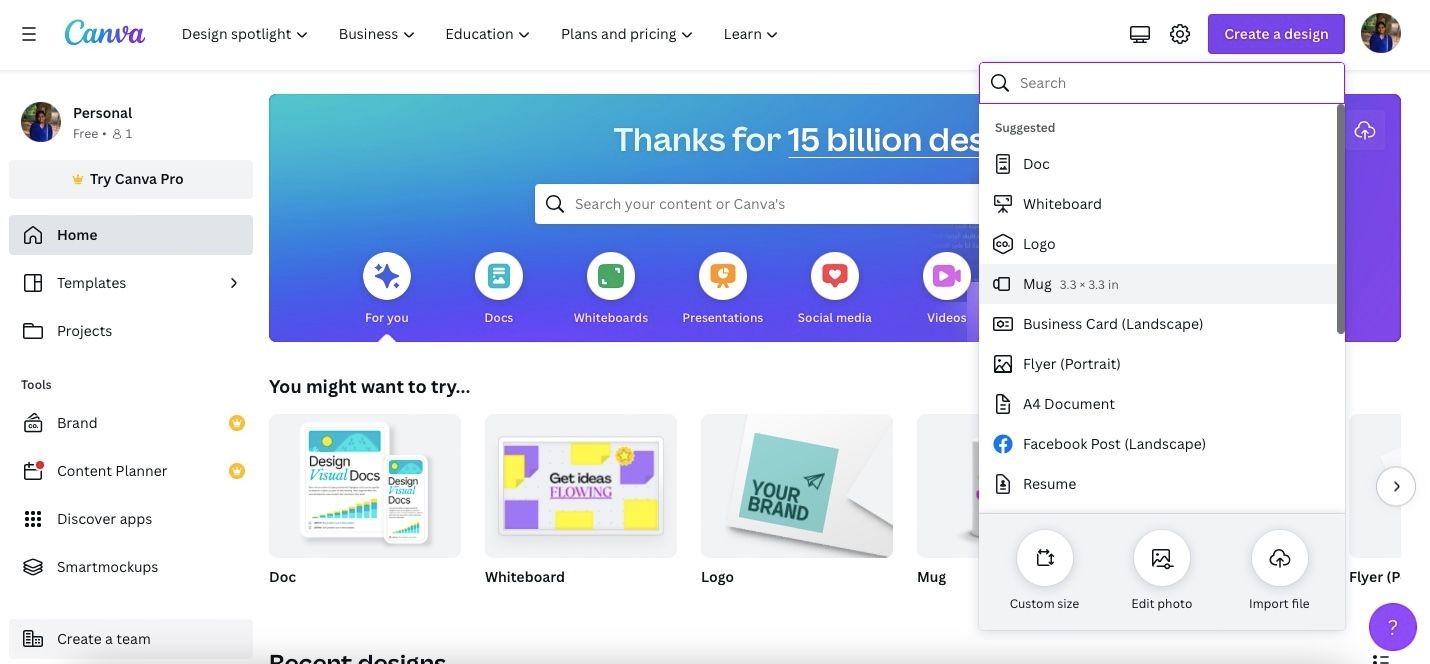Viewport: 1430px width, 664px height.
Task: Expand the Plans and pricing dropdown
Action: 627,34
